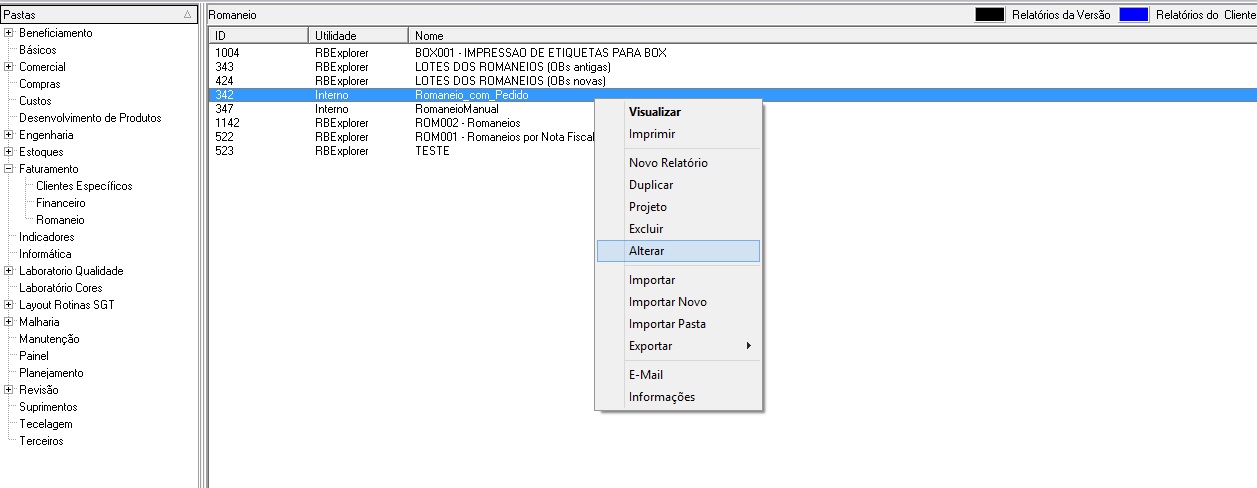Click the blue Relatórios do Cliente swatch
Viewport: 1257px width, 488px height.
click(1133, 15)
